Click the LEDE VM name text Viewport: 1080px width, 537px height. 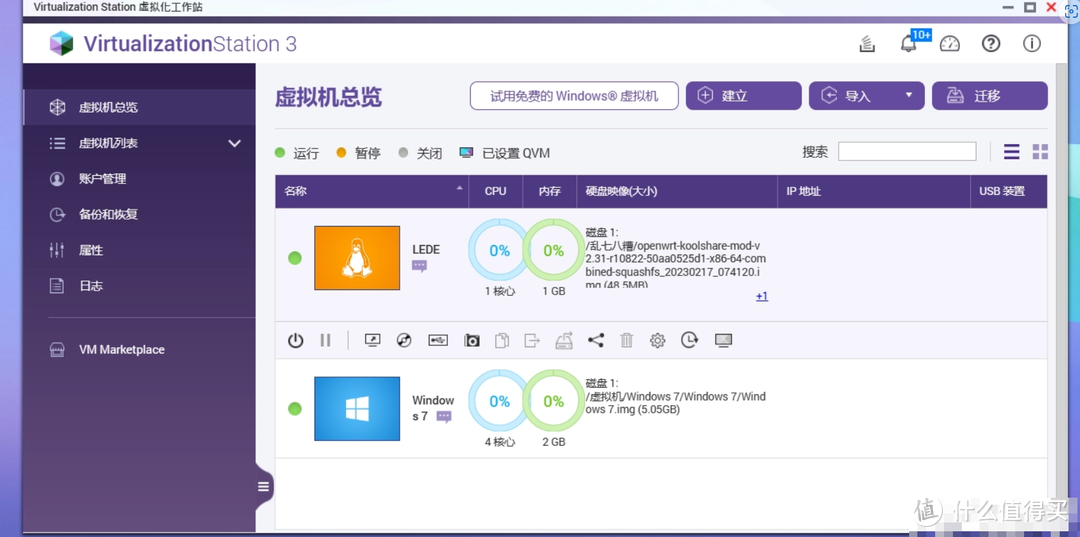pos(426,250)
